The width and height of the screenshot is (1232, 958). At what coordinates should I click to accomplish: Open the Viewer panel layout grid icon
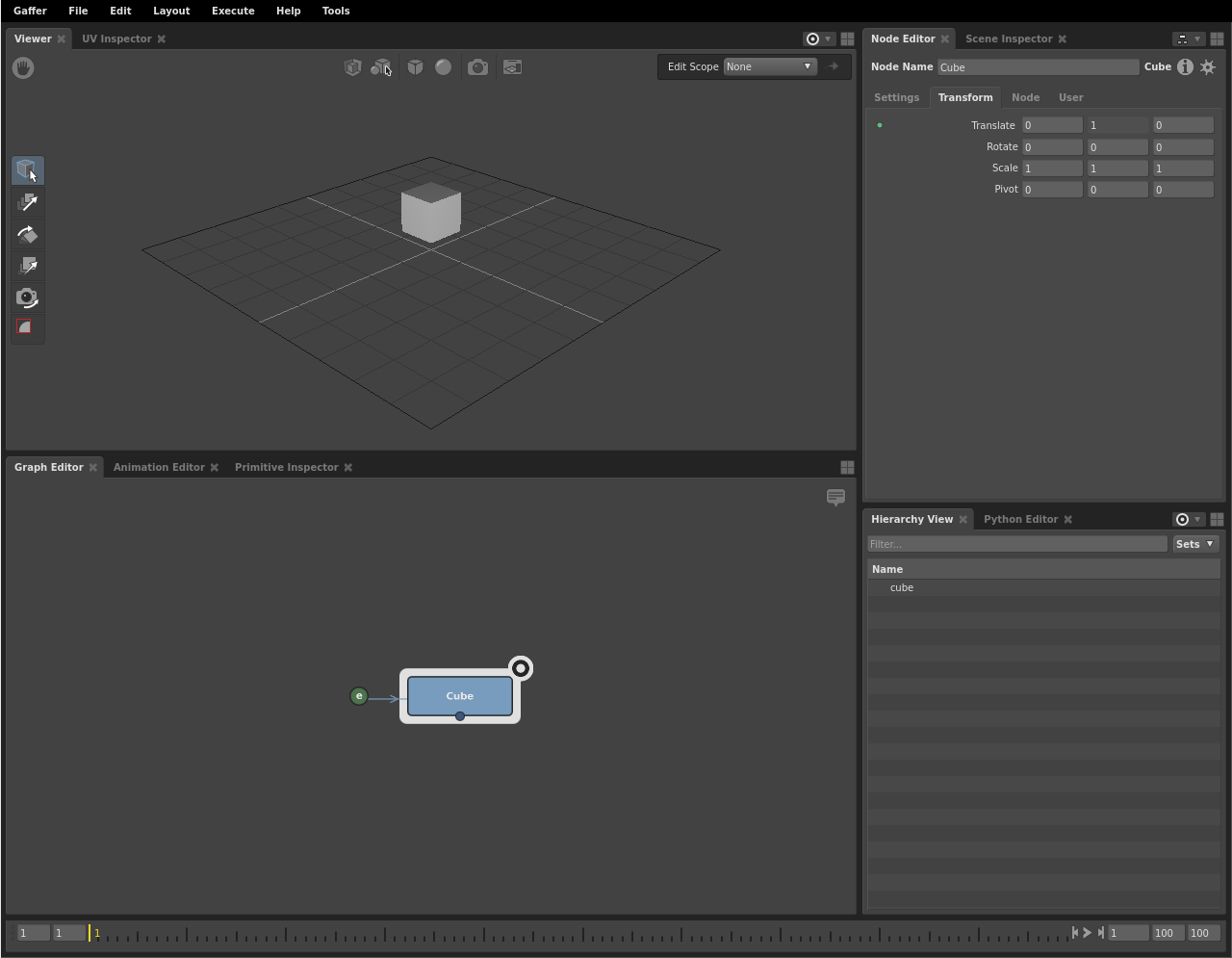click(847, 39)
